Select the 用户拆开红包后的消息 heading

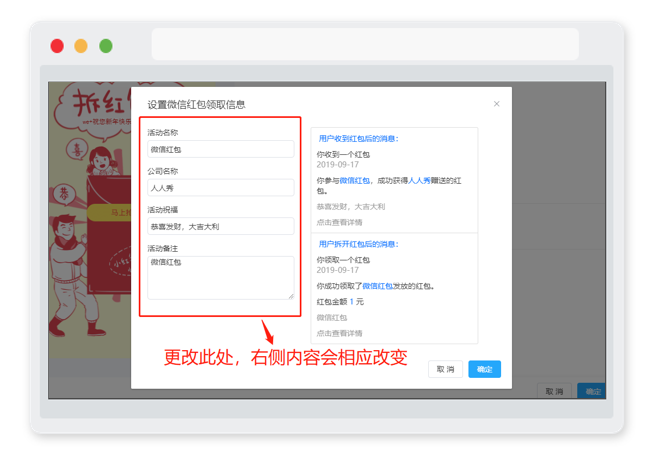358,244
